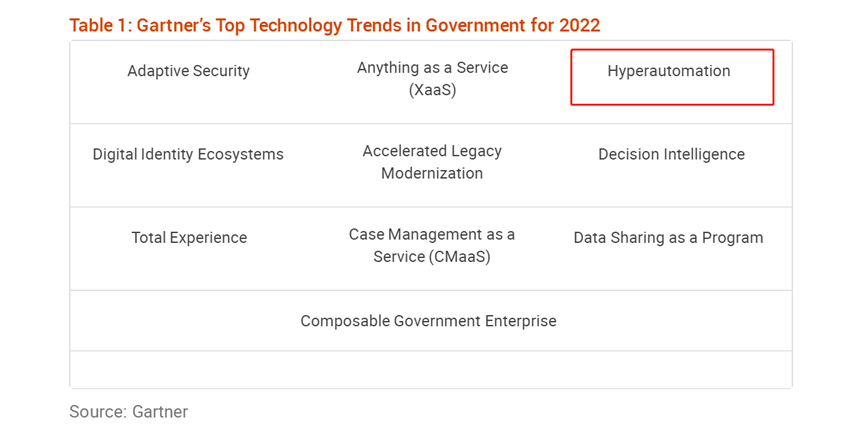Image resolution: width=865 pixels, height=430 pixels.
Task: Select Composable Government Enterprise row
Action: (x=431, y=321)
